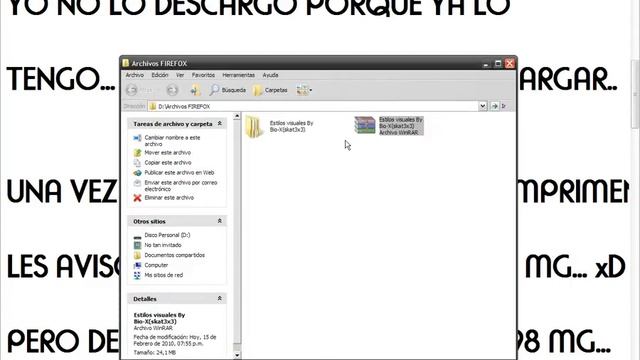Open the Ver menu
The image size is (640, 360).
pos(180,75)
